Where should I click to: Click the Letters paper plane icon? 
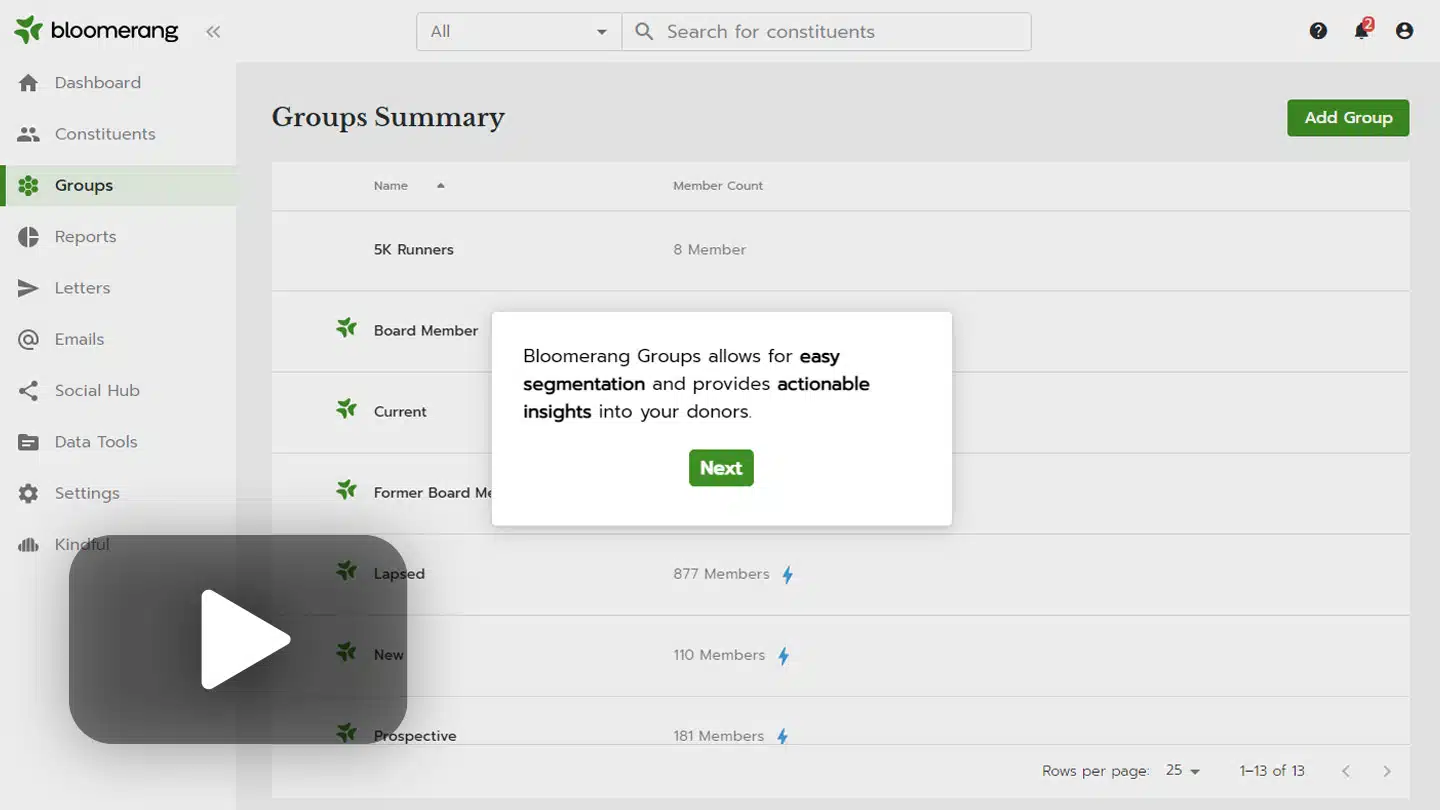coord(29,288)
